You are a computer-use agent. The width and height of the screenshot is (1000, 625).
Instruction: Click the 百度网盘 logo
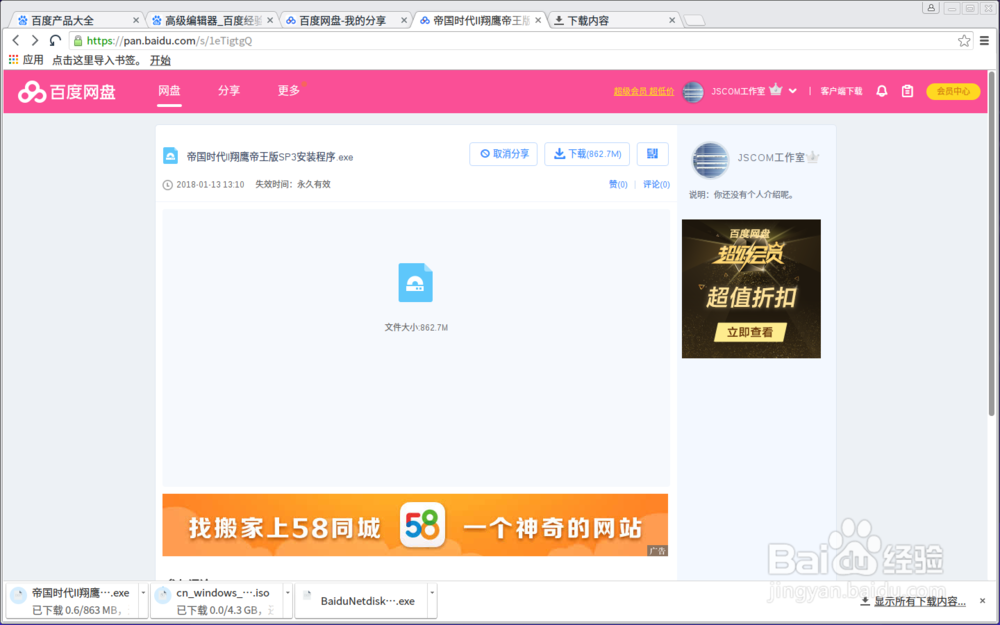point(66,92)
